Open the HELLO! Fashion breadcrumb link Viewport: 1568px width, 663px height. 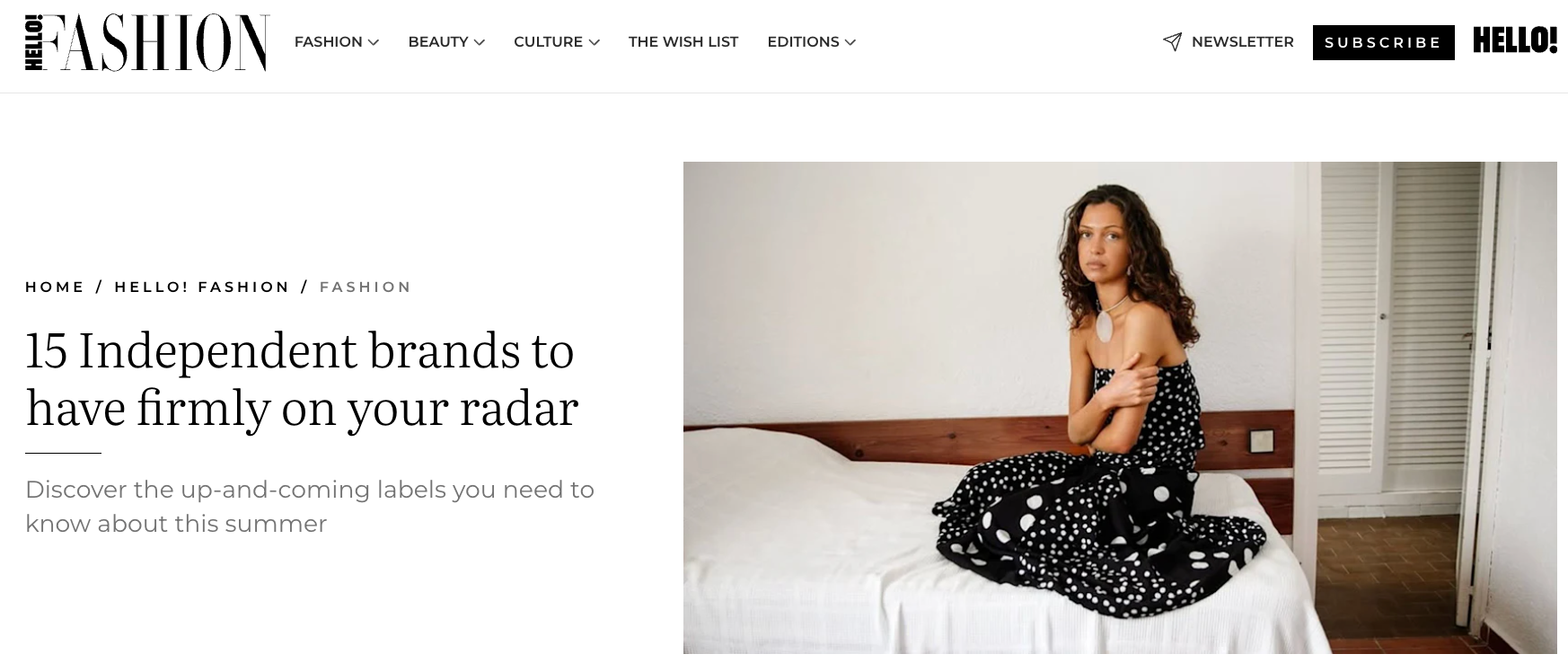[202, 287]
